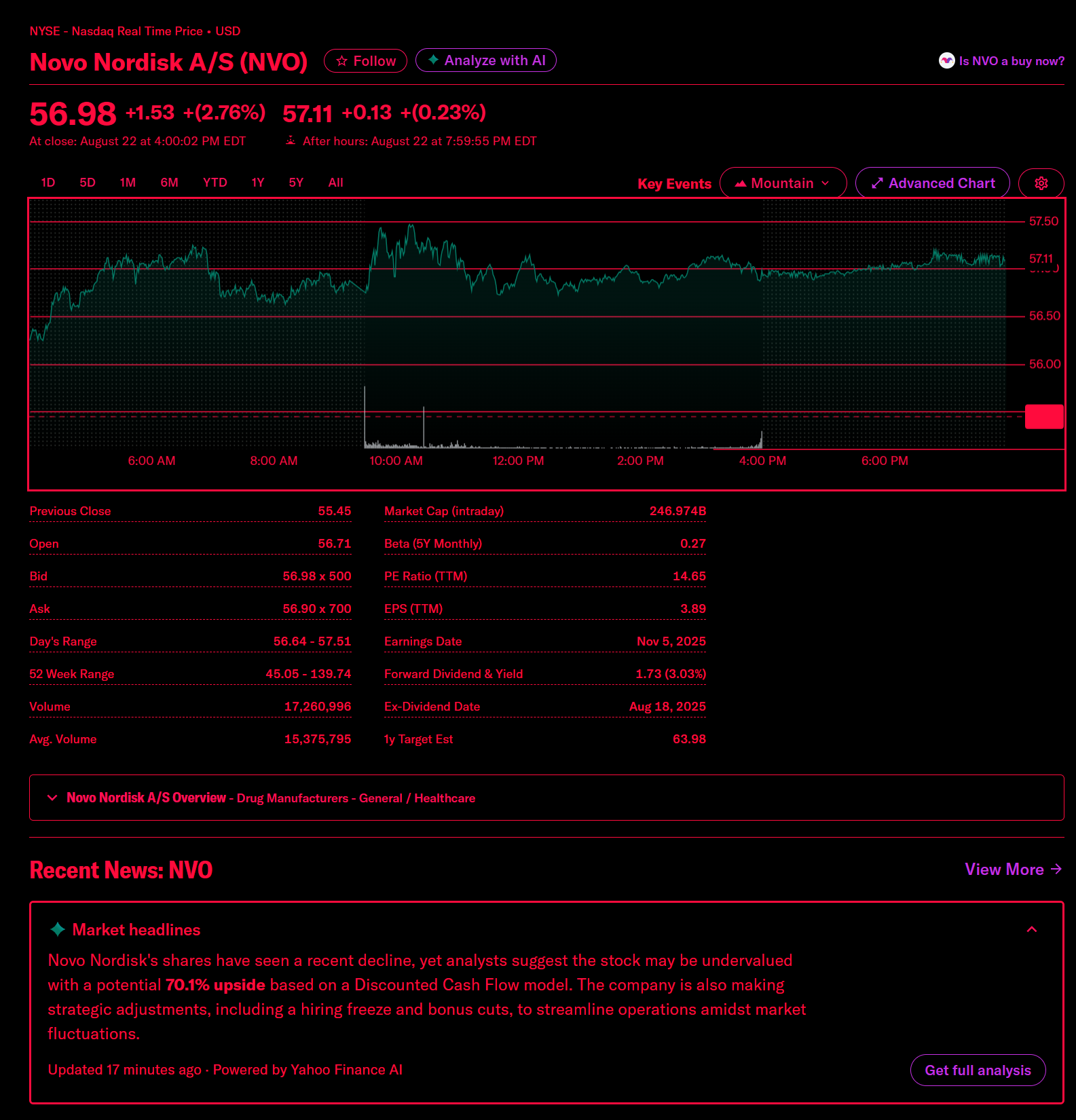Click the 70.1% upside text
The height and width of the screenshot is (1120, 1076).
pos(215,985)
